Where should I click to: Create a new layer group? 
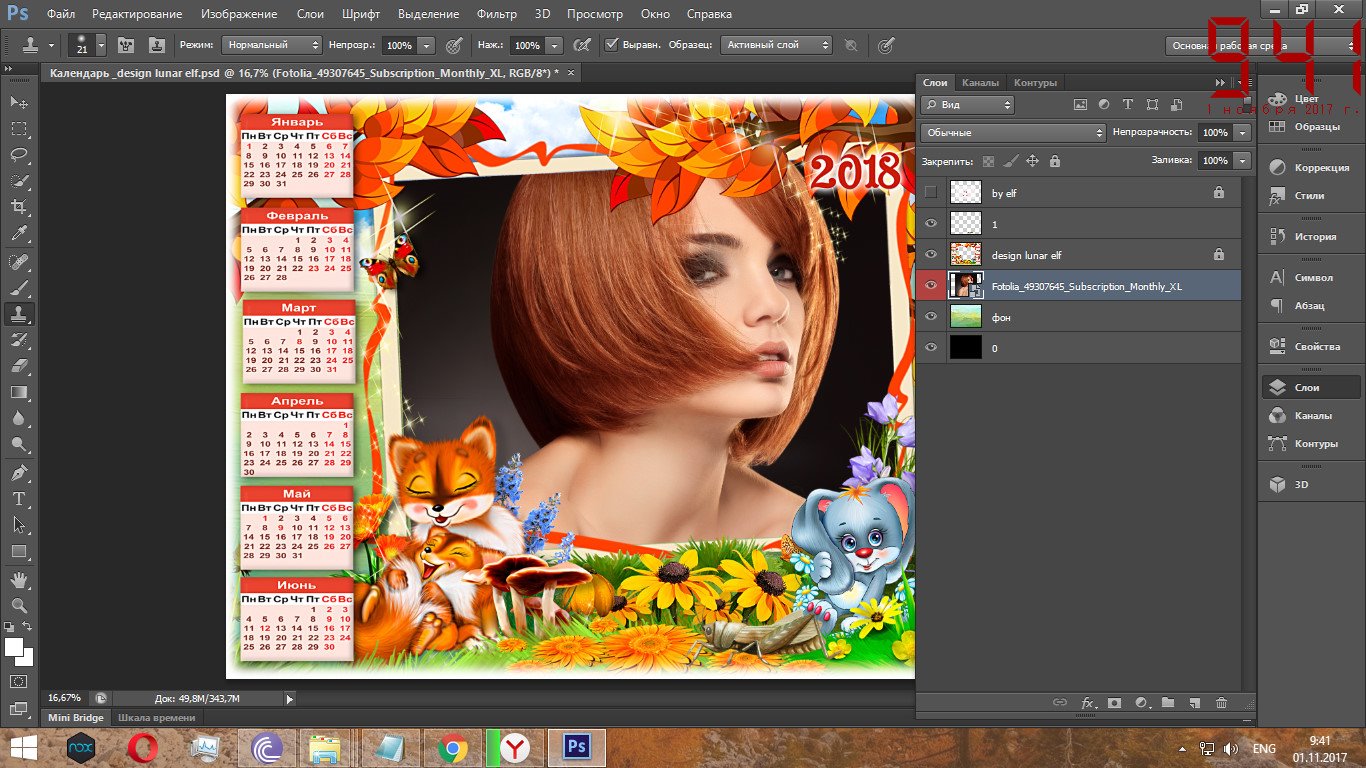[1167, 703]
